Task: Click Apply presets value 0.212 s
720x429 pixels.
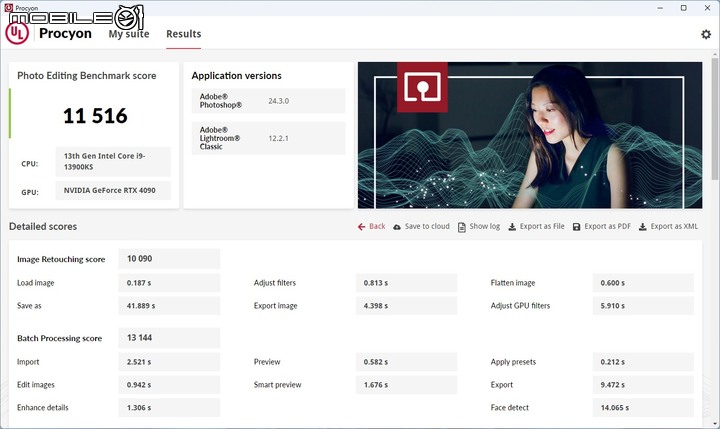Action: click(x=643, y=362)
